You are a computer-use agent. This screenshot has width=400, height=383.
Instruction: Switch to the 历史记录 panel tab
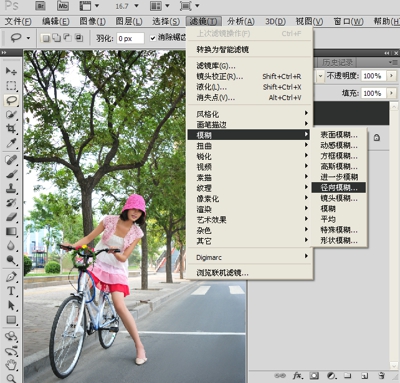coord(337,62)
